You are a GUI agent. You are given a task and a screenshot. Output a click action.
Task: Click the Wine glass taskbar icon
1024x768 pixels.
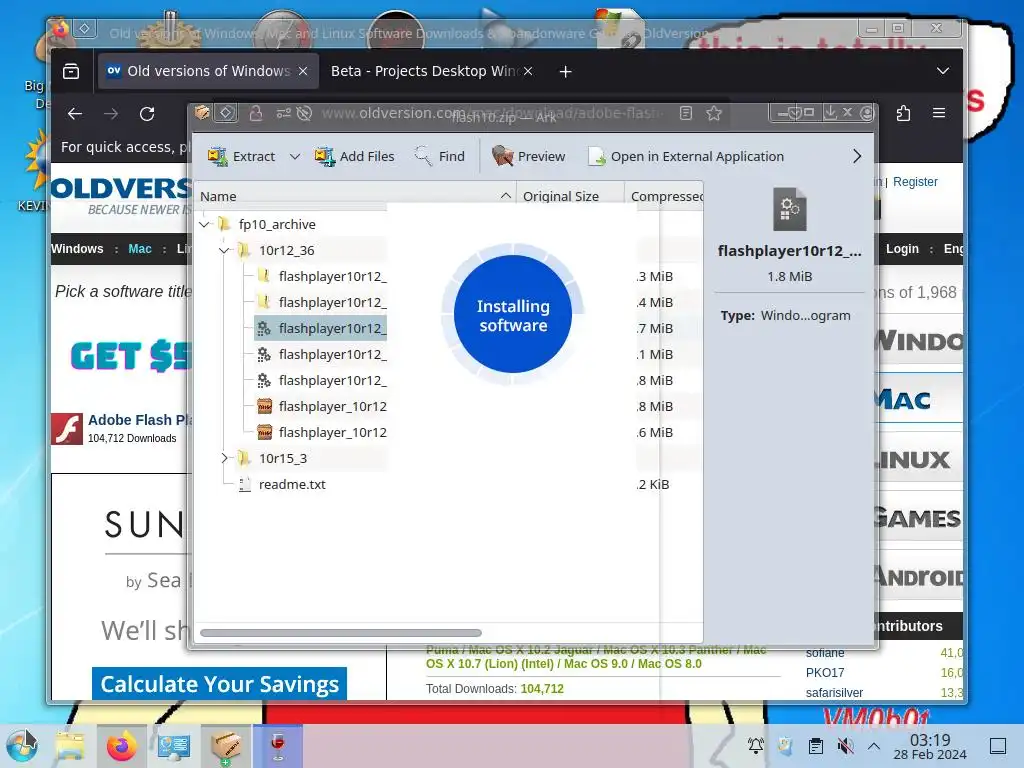point(278,746)
